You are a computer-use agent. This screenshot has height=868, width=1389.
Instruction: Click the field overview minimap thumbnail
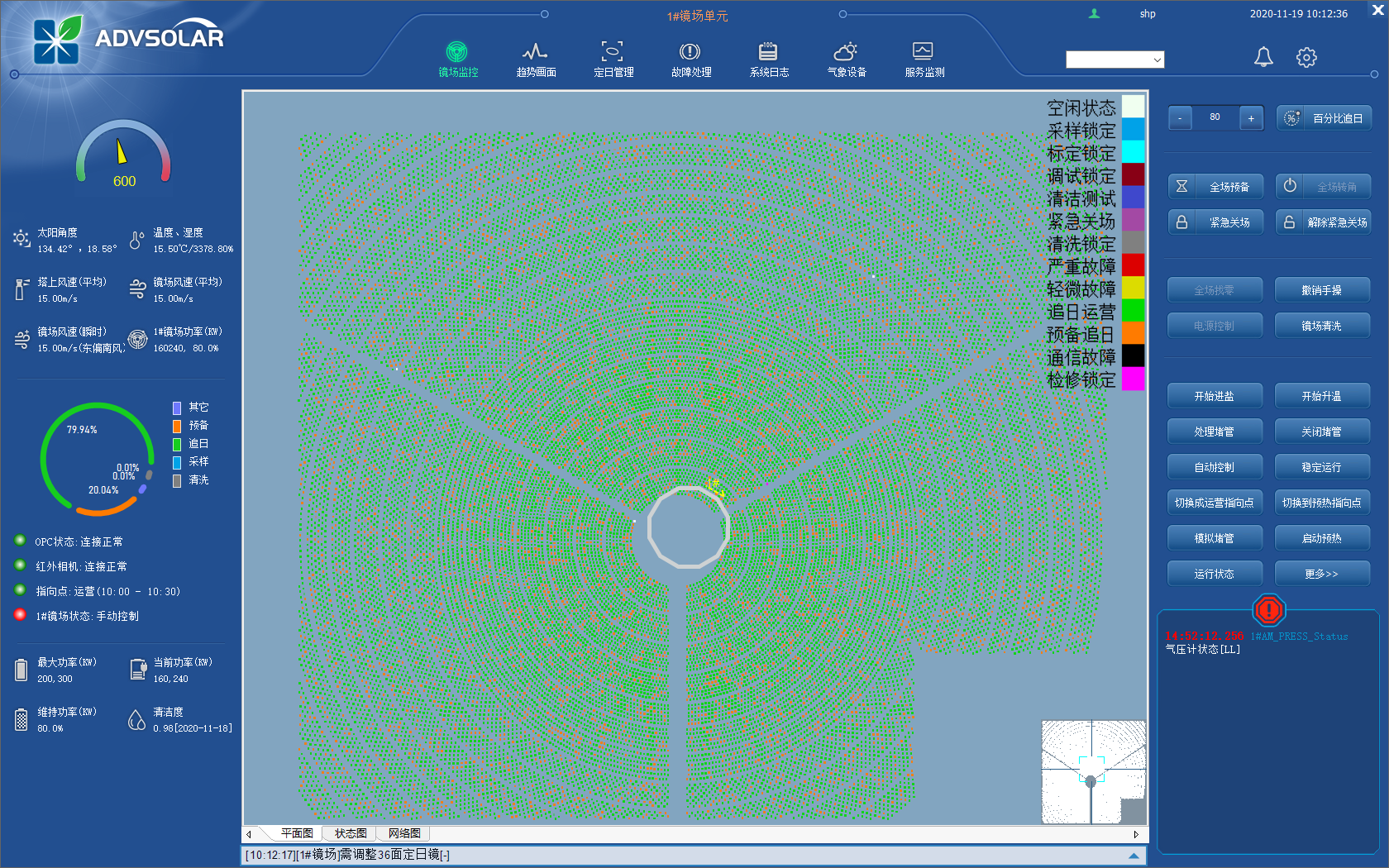[1093, 772]
